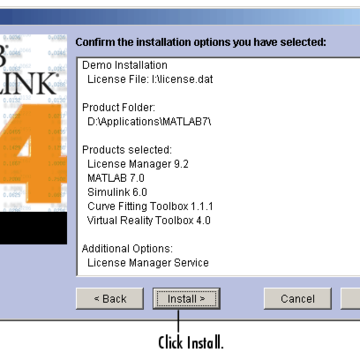This screenshot has width=360, height=360.
Task: Click the orange number 4 graphic
Action: [33, 153]
